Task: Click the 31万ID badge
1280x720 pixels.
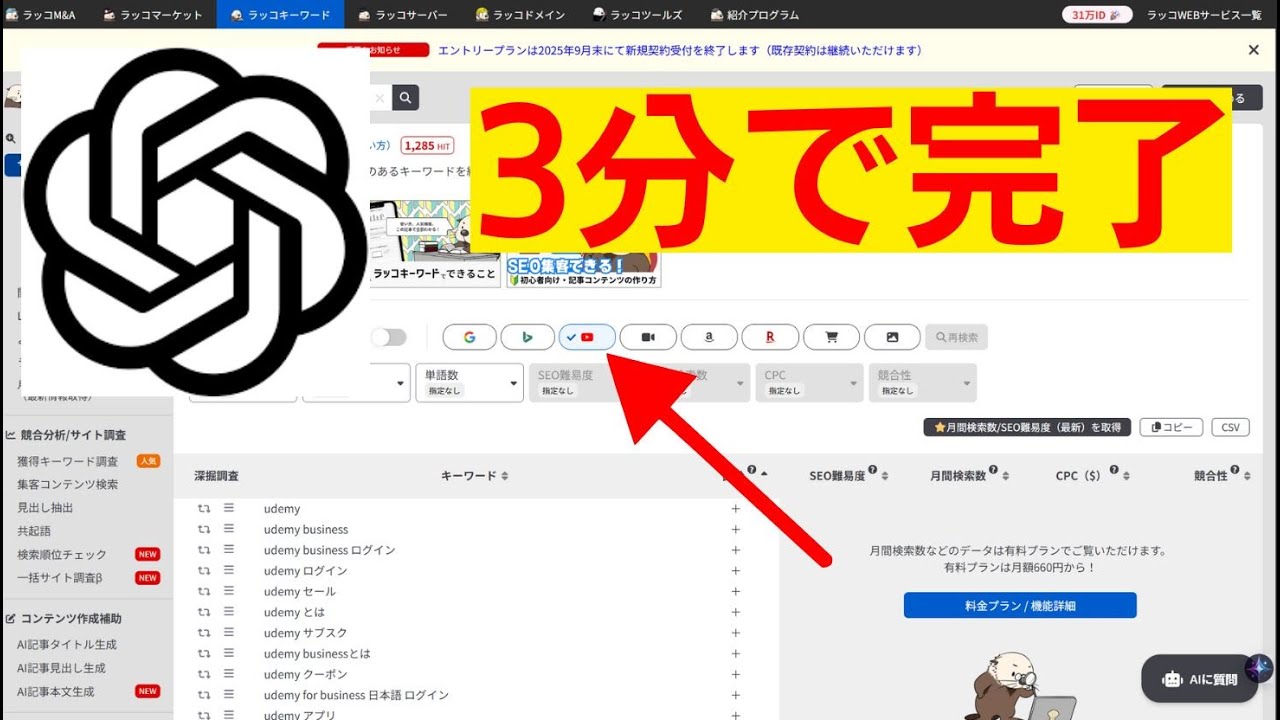Action: 1097,15
